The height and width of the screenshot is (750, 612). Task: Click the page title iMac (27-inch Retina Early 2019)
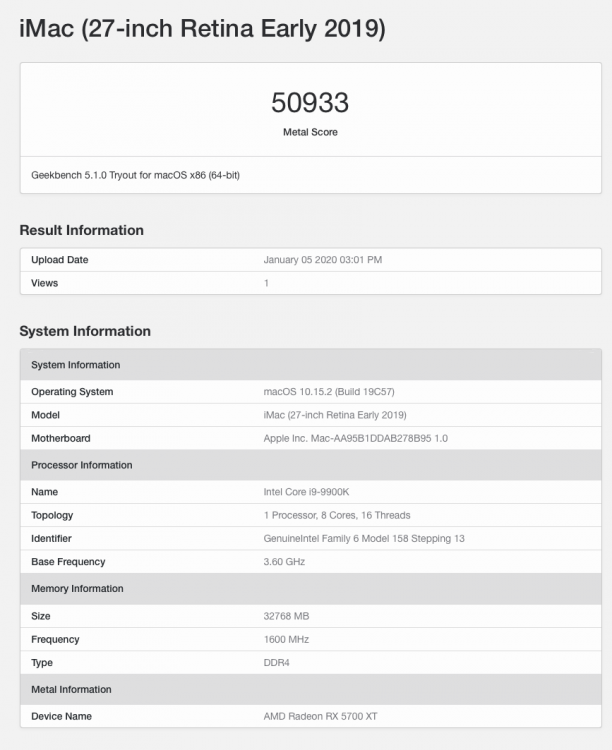202,29
